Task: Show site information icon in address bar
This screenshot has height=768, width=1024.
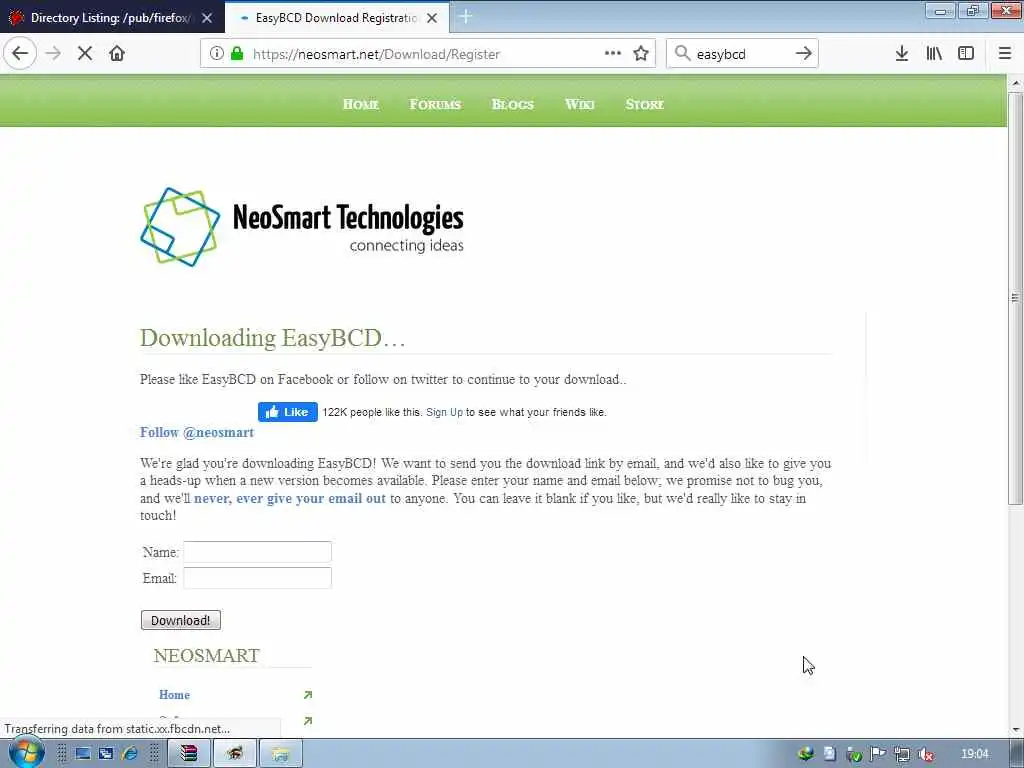Action: tap(216, 54)
